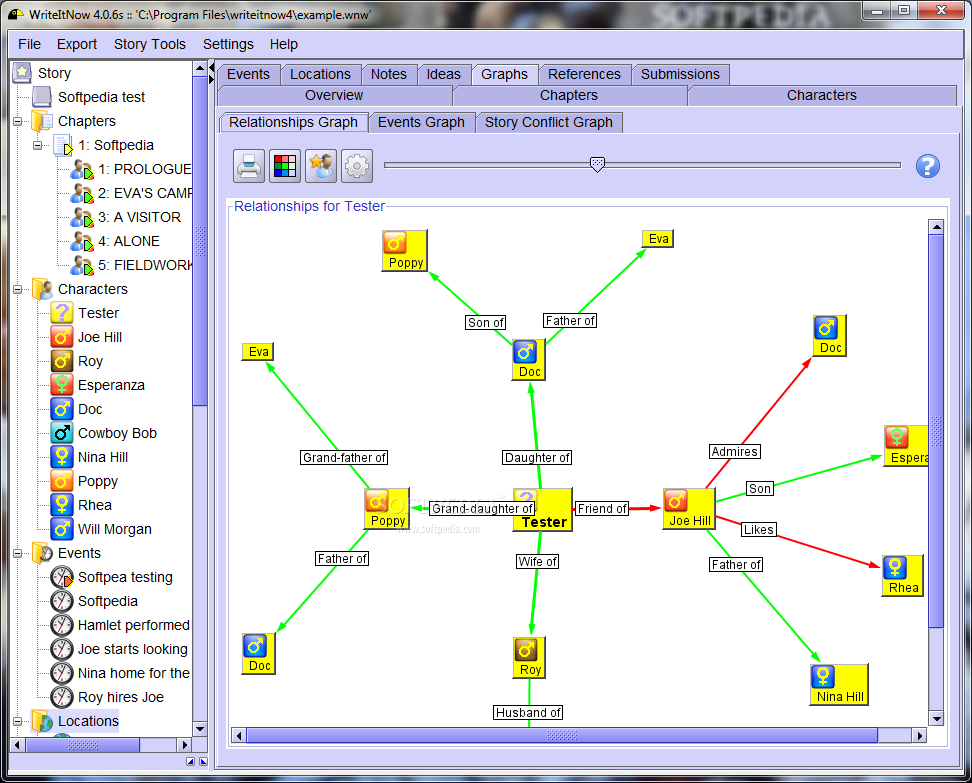Click the Admires relationship label
Screen dimensions: 972x783
735,452
